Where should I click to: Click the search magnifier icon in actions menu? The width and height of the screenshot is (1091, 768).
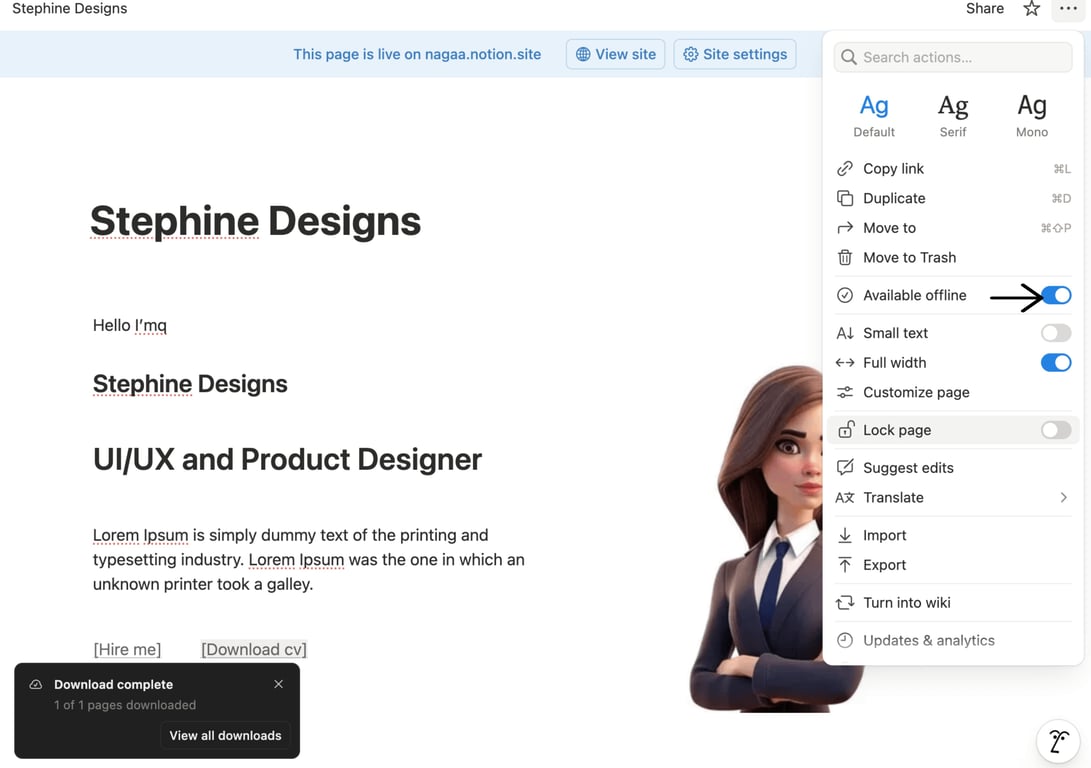[848, 57]
